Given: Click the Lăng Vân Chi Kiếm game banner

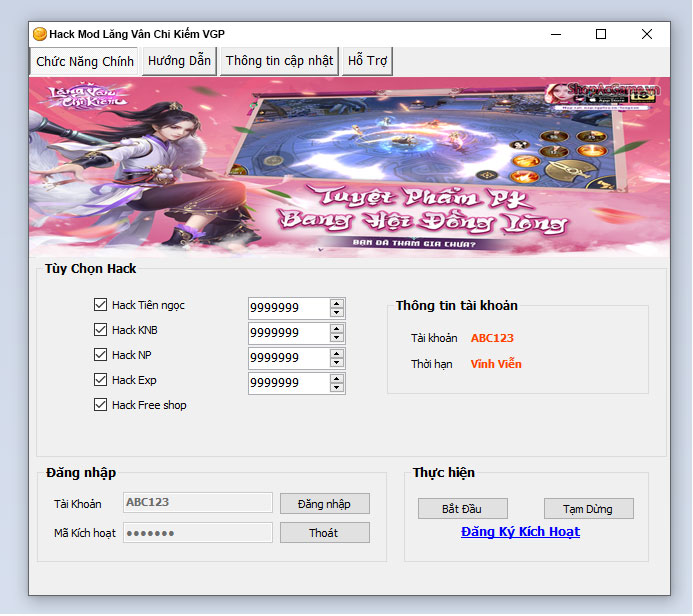Looking at the screenshot, I should coord(349,167).
